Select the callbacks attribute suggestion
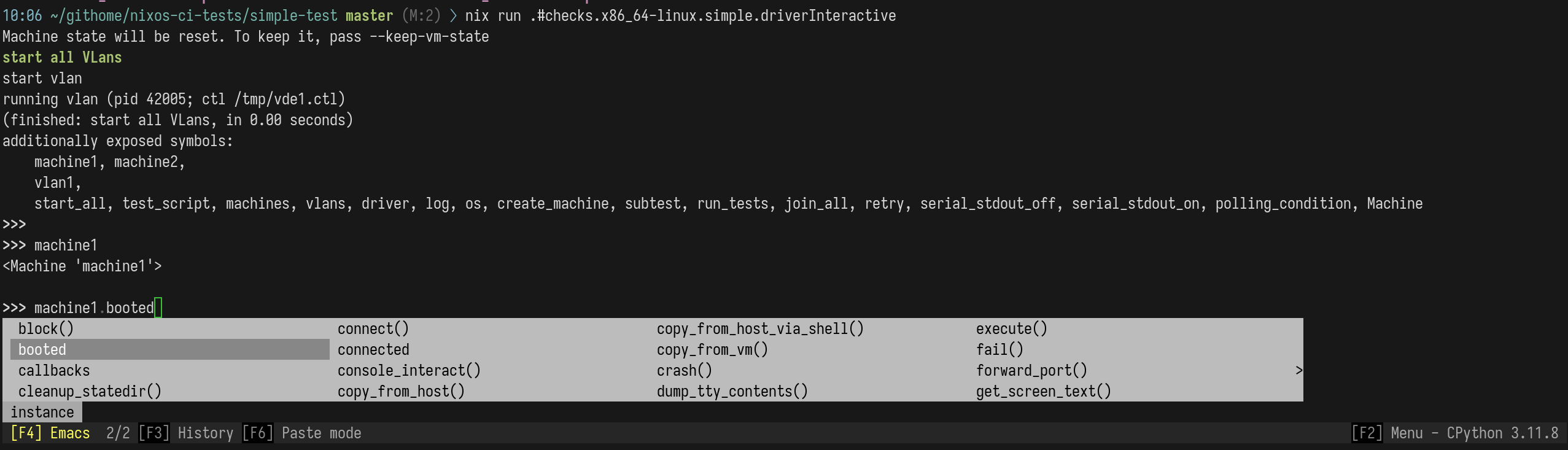Viewport: 1568px width, 450px height. [x=54, y=370]
